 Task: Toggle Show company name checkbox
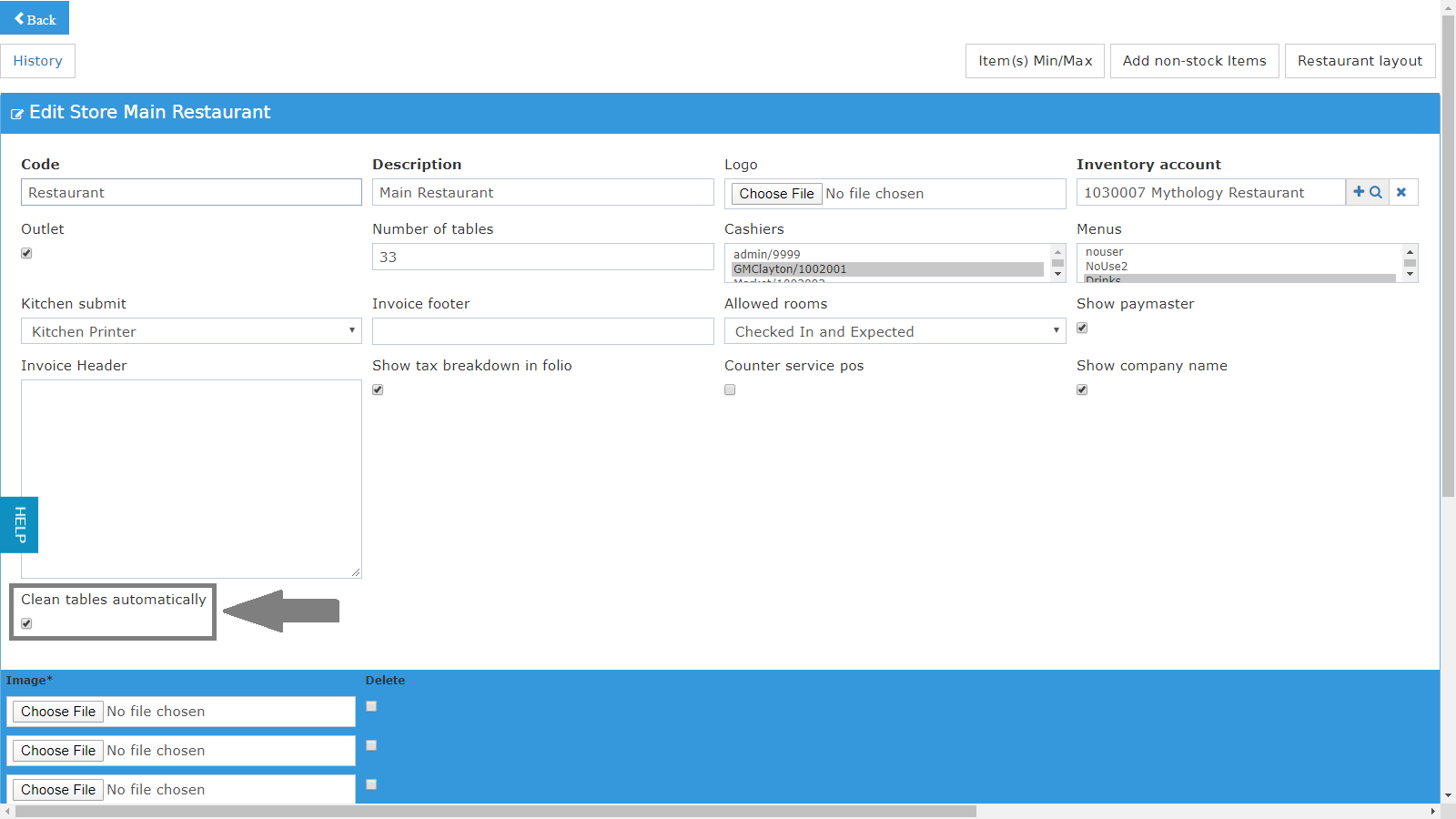(1082, 389)
